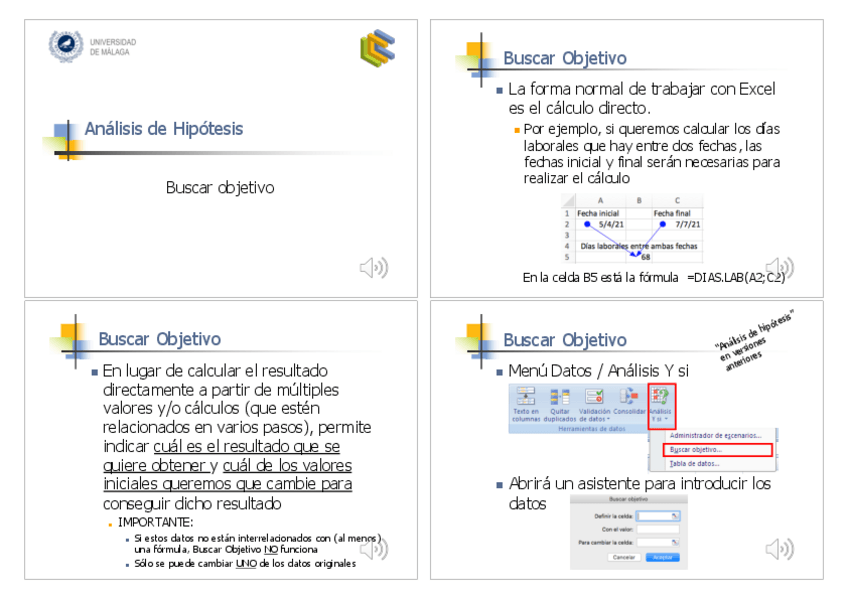Click the rotated 'Análisis de hipótesis en versiones anteriores' note
This screenshot has height=599, width=848.
[x=753, y=340]
